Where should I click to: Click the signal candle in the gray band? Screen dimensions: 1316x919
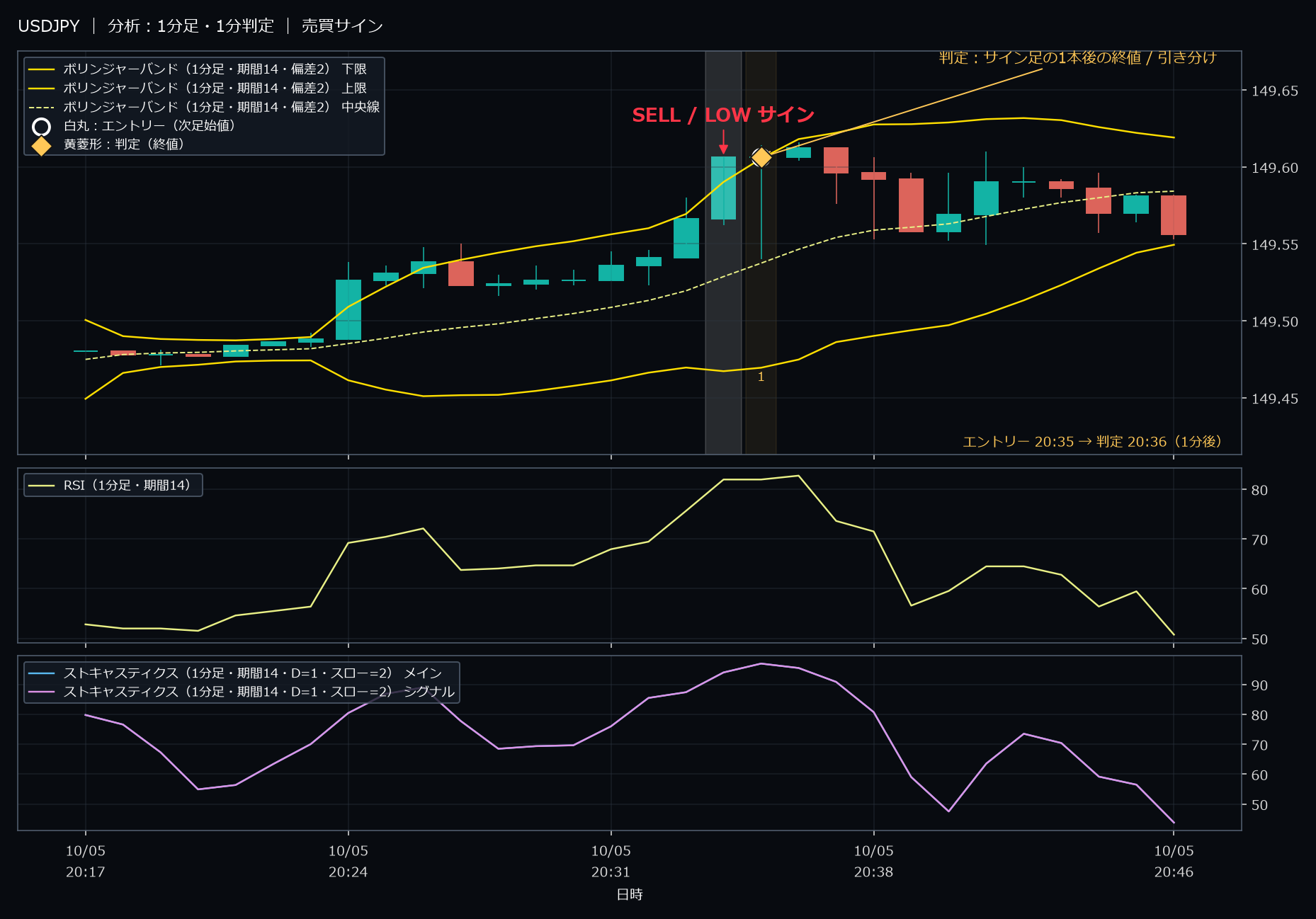point(723,188)
